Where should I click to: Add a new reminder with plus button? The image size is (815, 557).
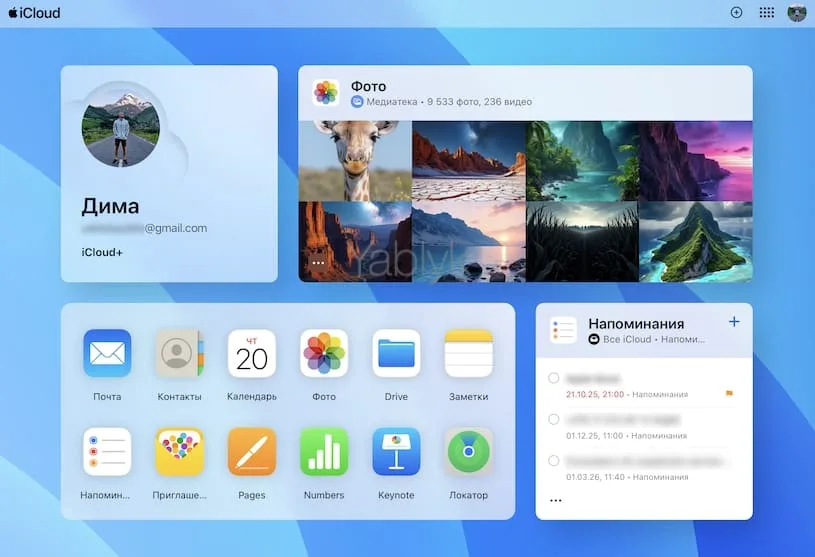point(734,322)
